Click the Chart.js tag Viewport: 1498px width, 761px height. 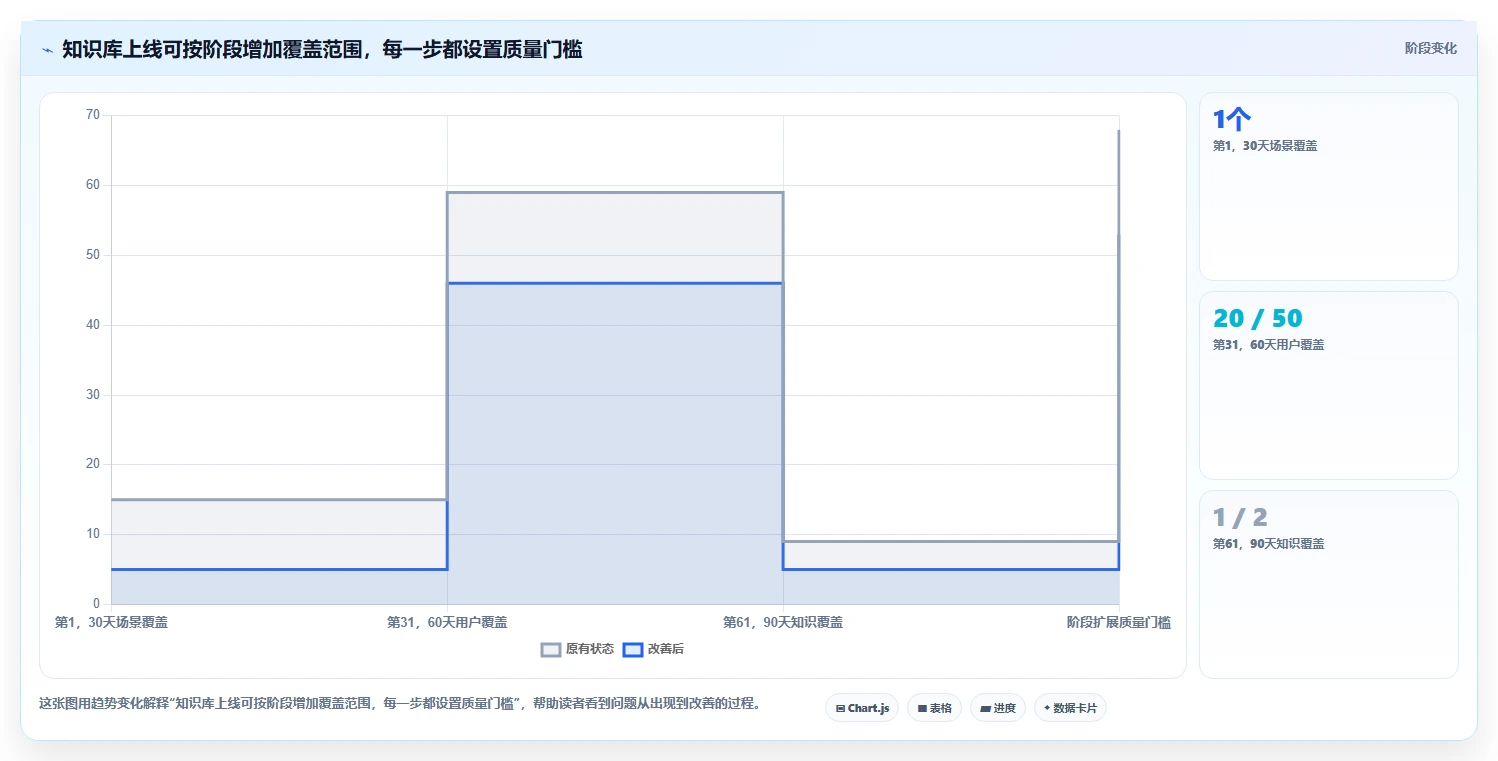click(861, 708)
